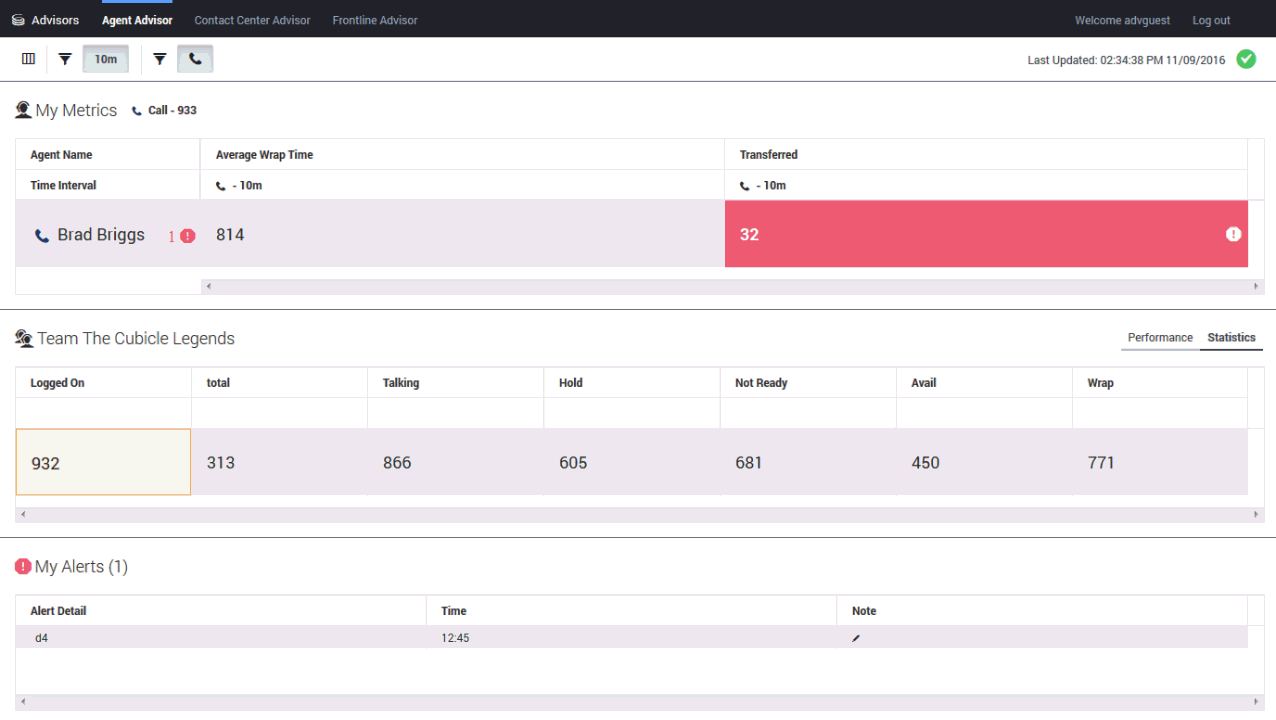The height and width of the screenshot is (720, 1276).
Task: Toggle the 10m time interval button
Action: (105, 59)
